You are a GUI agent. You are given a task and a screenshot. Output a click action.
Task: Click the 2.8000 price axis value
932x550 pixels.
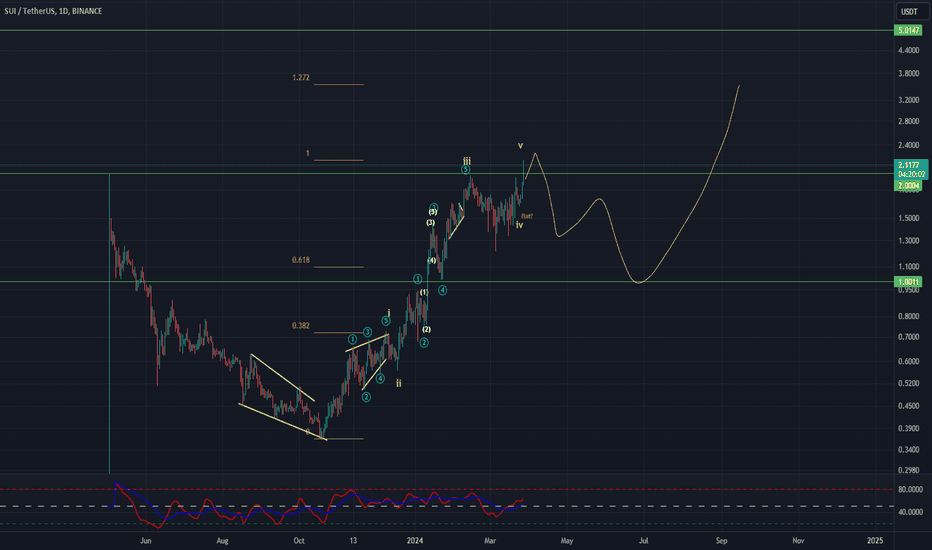pyautogui.click(x=909, y=121)
